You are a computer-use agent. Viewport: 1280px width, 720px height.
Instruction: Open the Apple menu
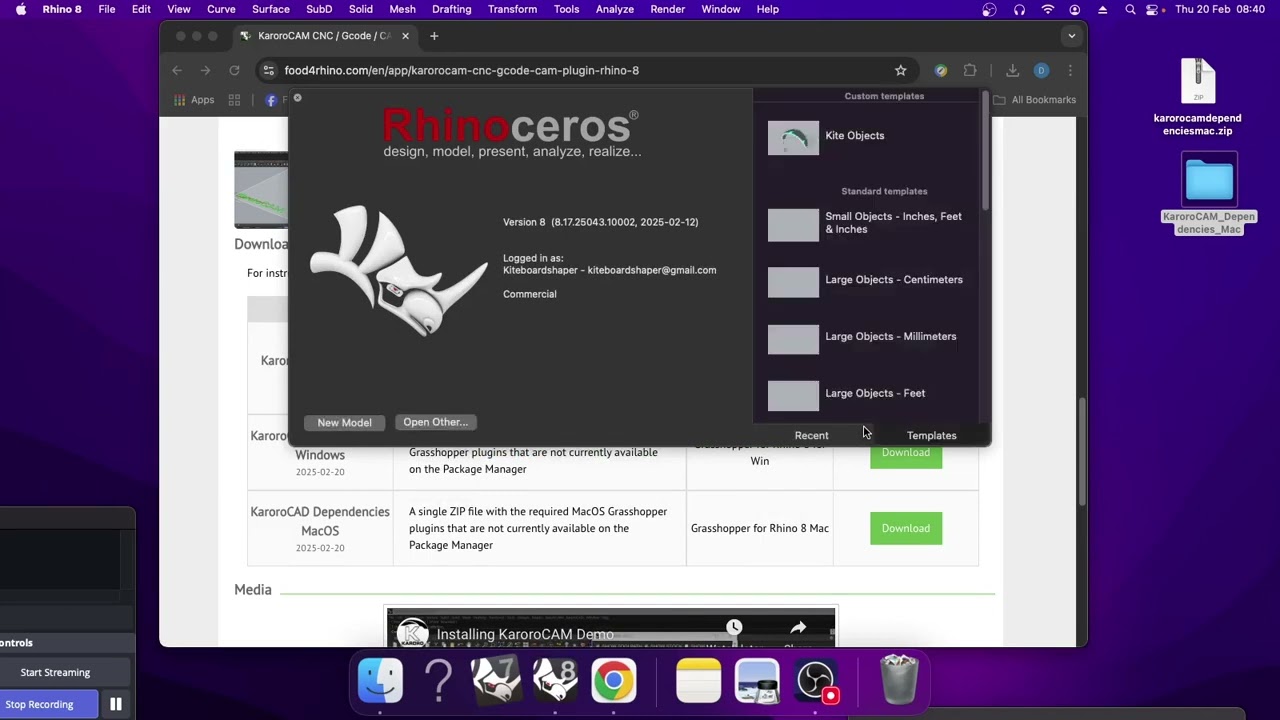click(21, 9)
